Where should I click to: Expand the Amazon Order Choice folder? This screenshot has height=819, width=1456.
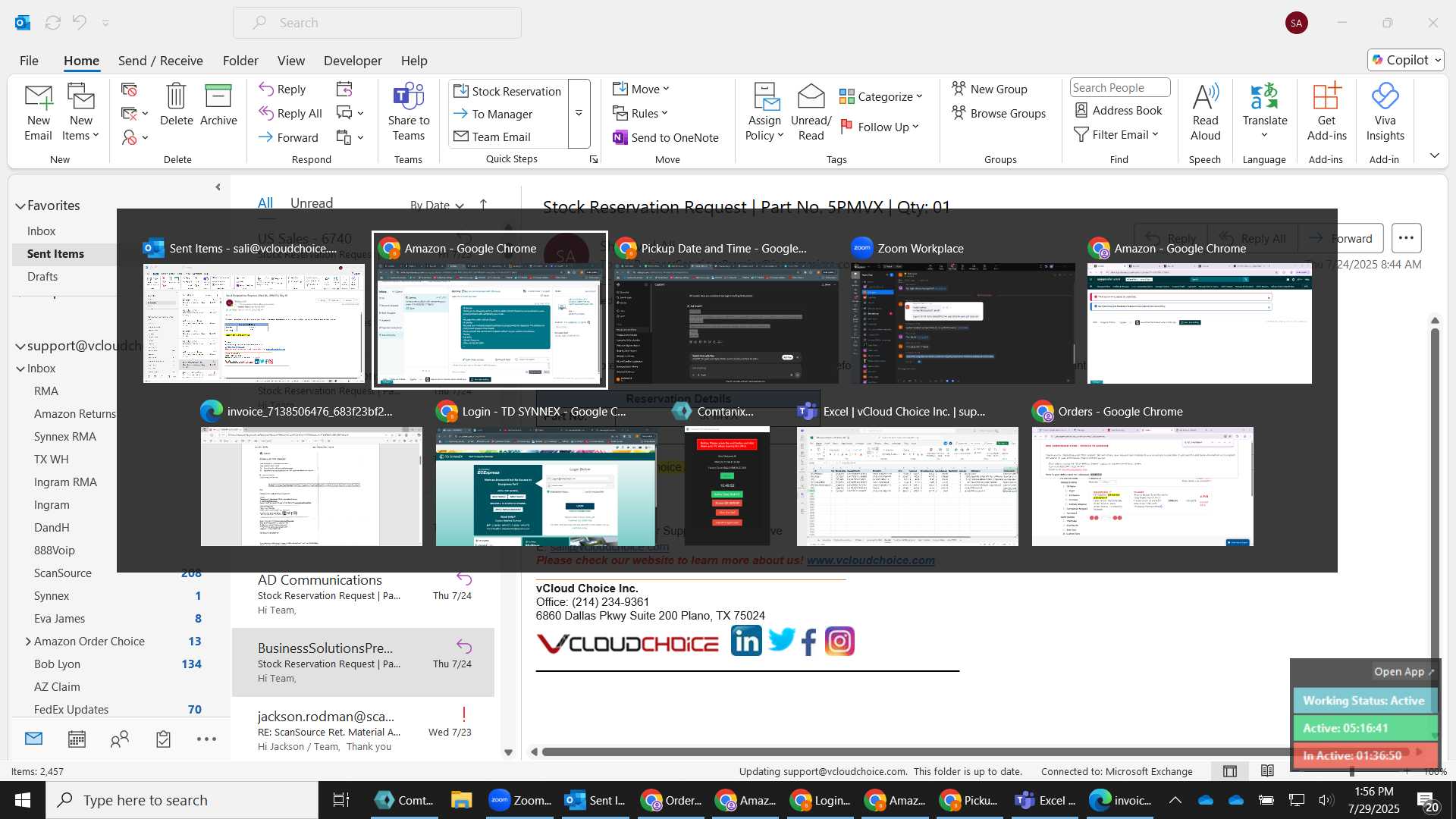pyautogui.click(x=28, y=642)
